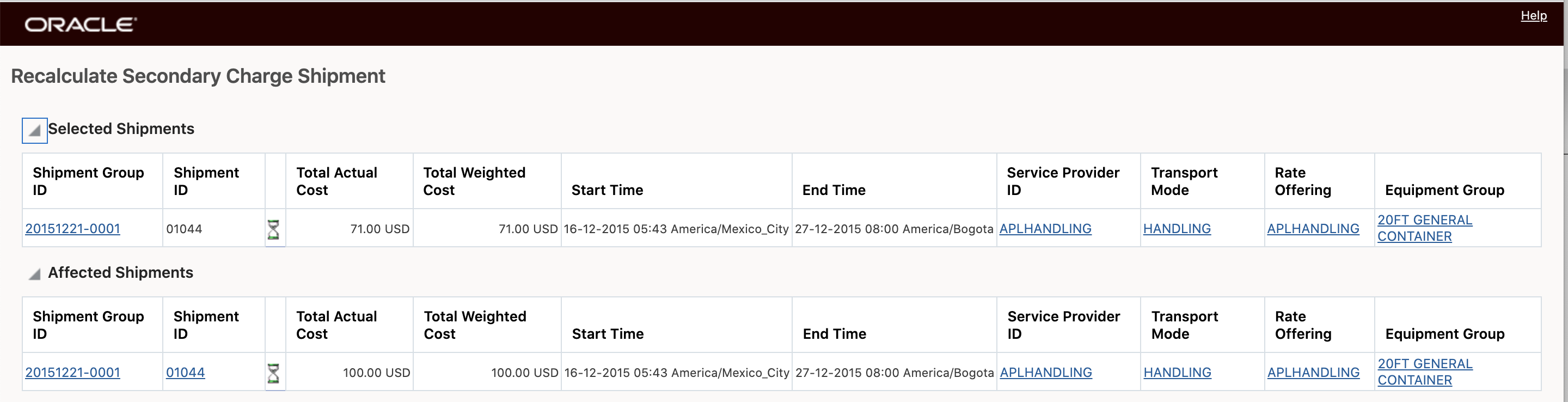Click the hourglass icon in Affected Shipments row

pyautogui.click(x=273, y=373)
